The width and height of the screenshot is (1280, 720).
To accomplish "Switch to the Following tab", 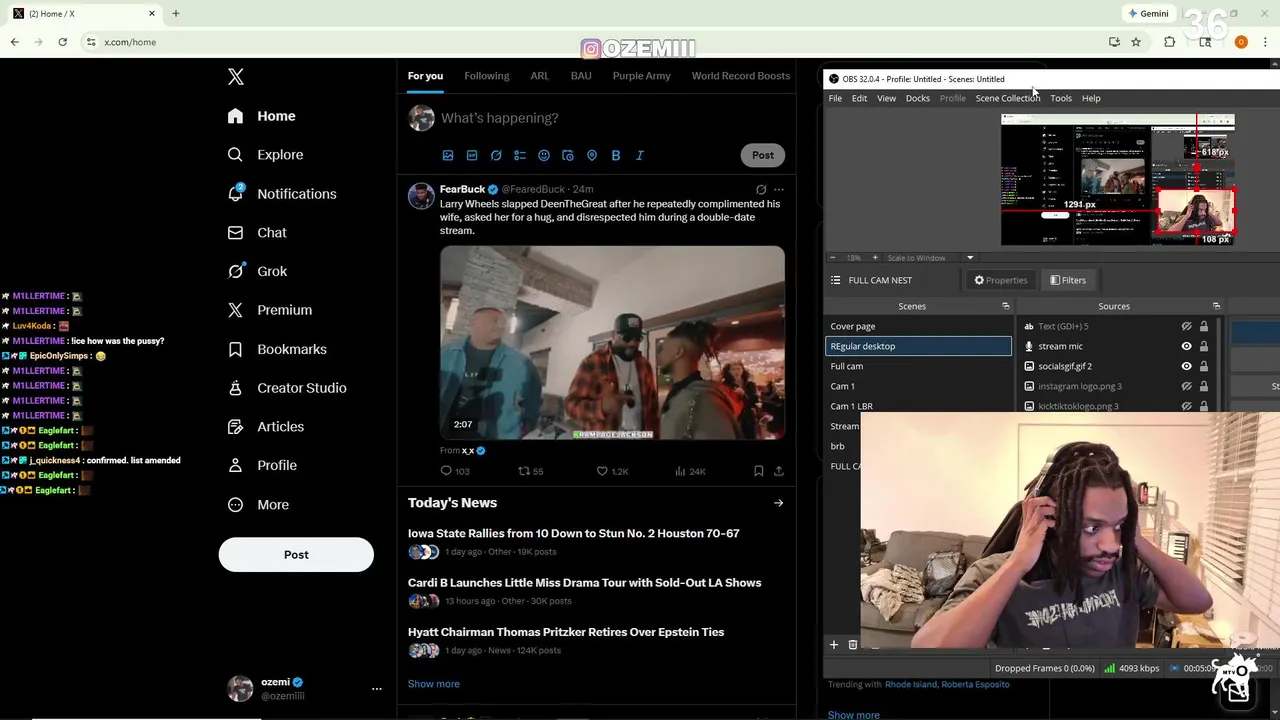I will pos(487,76).
